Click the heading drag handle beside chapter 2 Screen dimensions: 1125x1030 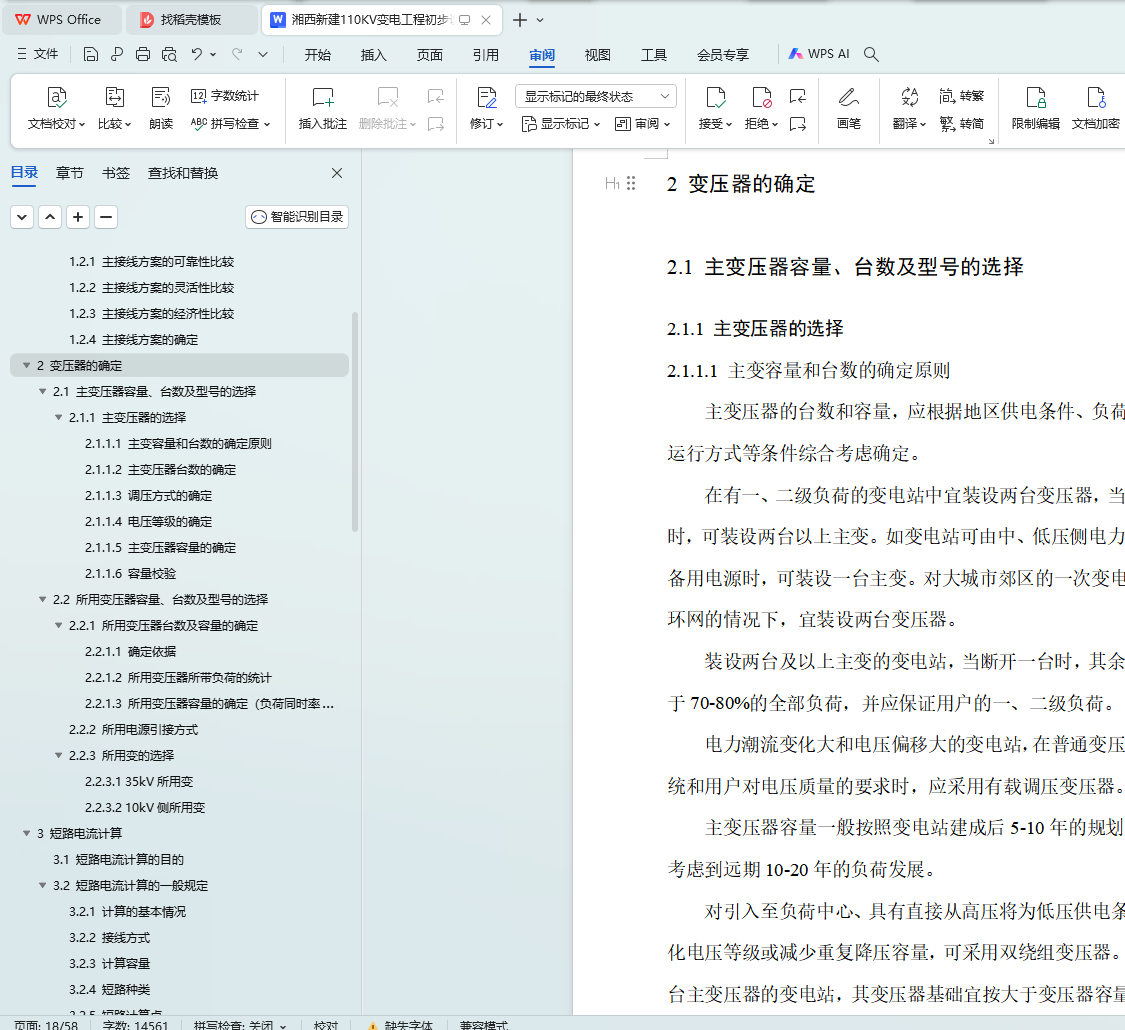pyautogui.click(x=631, y=184)
